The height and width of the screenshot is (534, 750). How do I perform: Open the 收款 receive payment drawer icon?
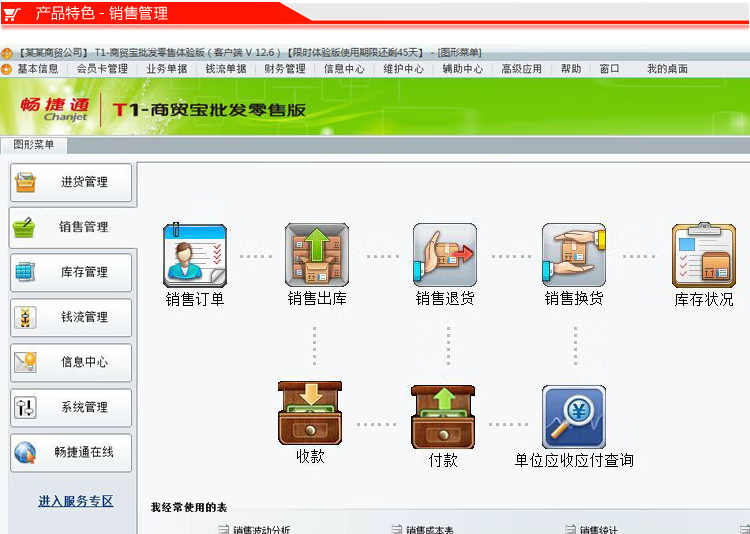[x=310, y=413]
